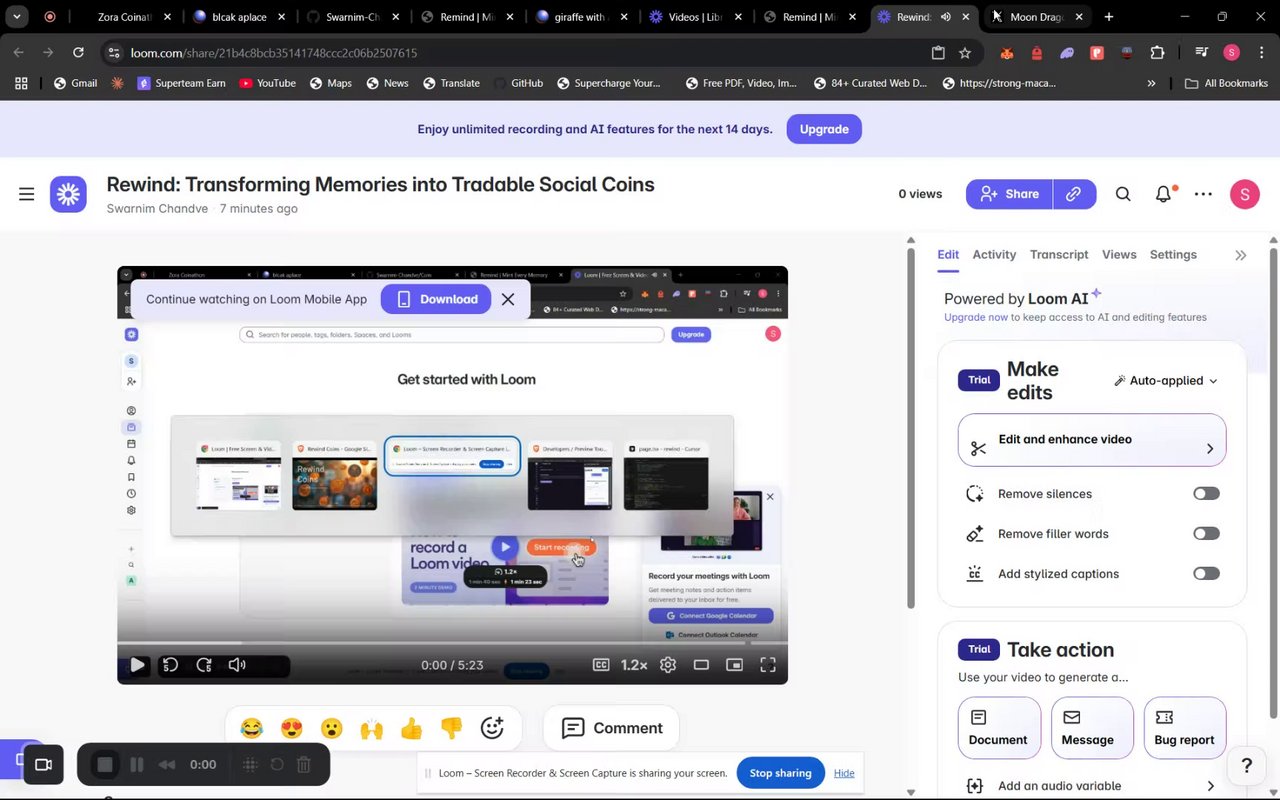The height and width of the screenshot is (800, 1280).
Task: Open the Moon Drag browser tab
Action: (1038, 17)
